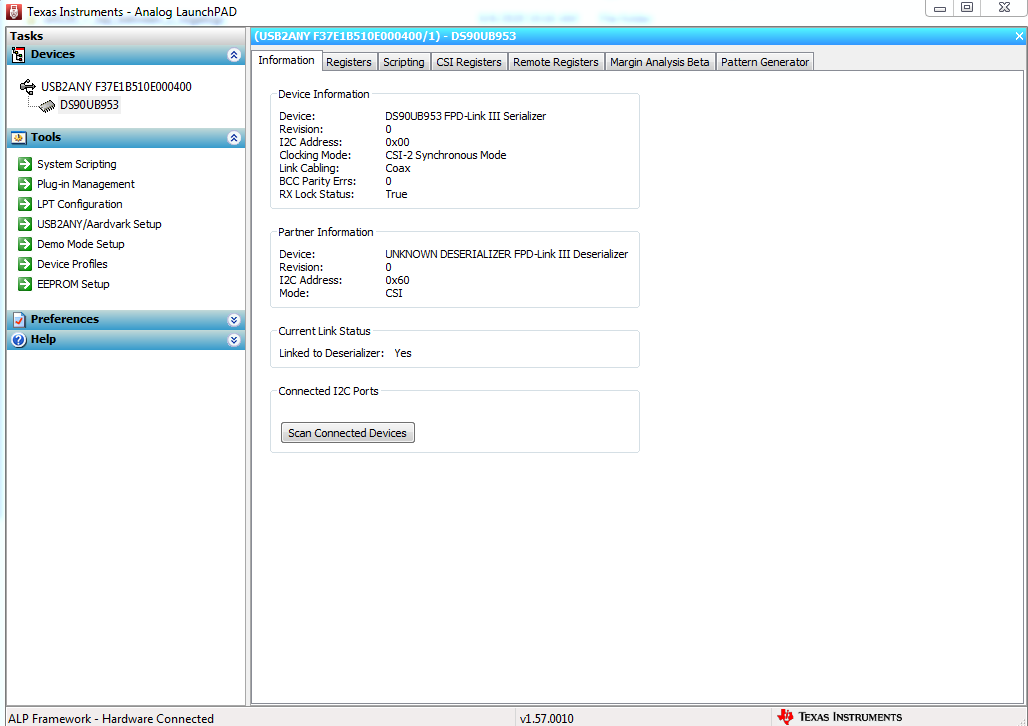Expand the Help section
This screenshot has height=726, width=1028.
pyautogui.click(x=234, y=340)
